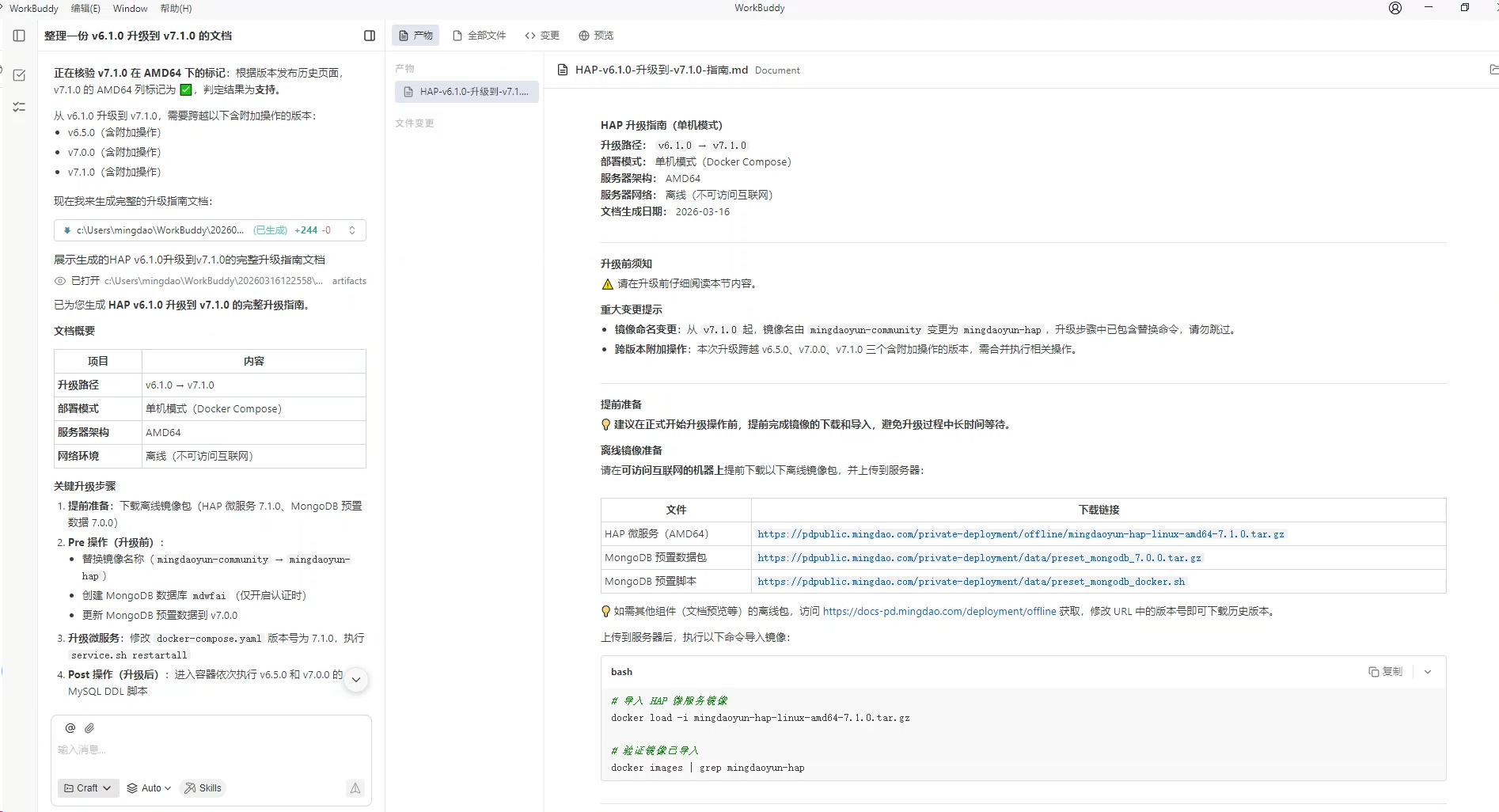Image resolution: width=1499 pixels, height=812 pixels.
Task: Toggle the right panel layout icon
Action: click(x=370, y=36)
